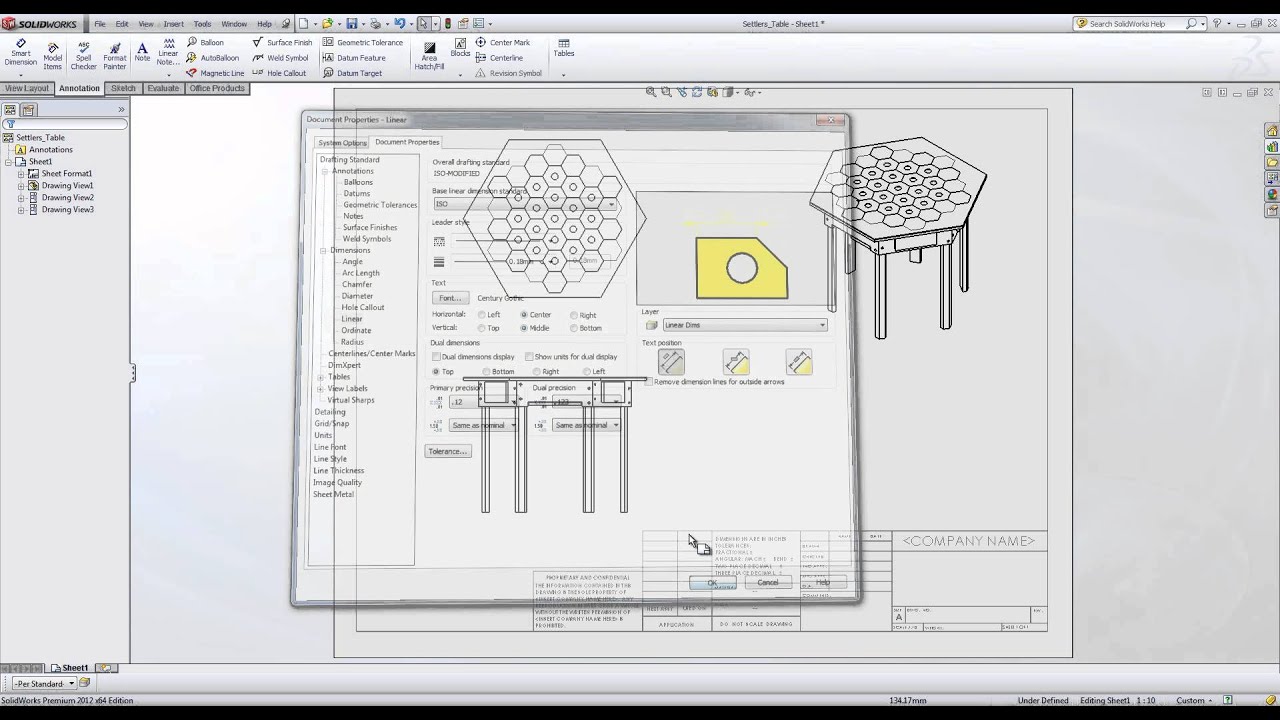Click the Tolerance... button
1280x720 pixels.
point(447,451)
